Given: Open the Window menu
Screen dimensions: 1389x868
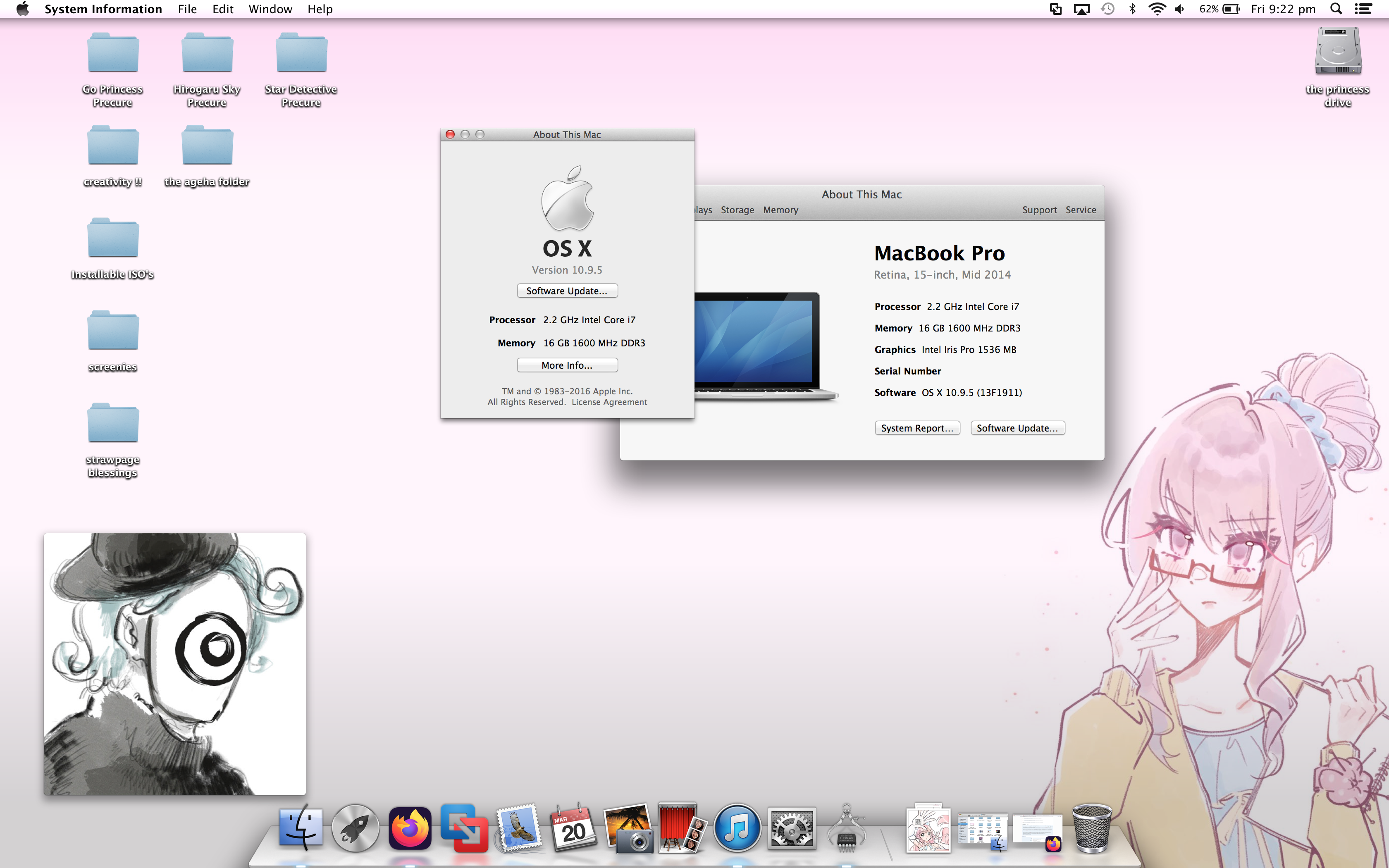Looking at the screenshot, I should [270, 9].
